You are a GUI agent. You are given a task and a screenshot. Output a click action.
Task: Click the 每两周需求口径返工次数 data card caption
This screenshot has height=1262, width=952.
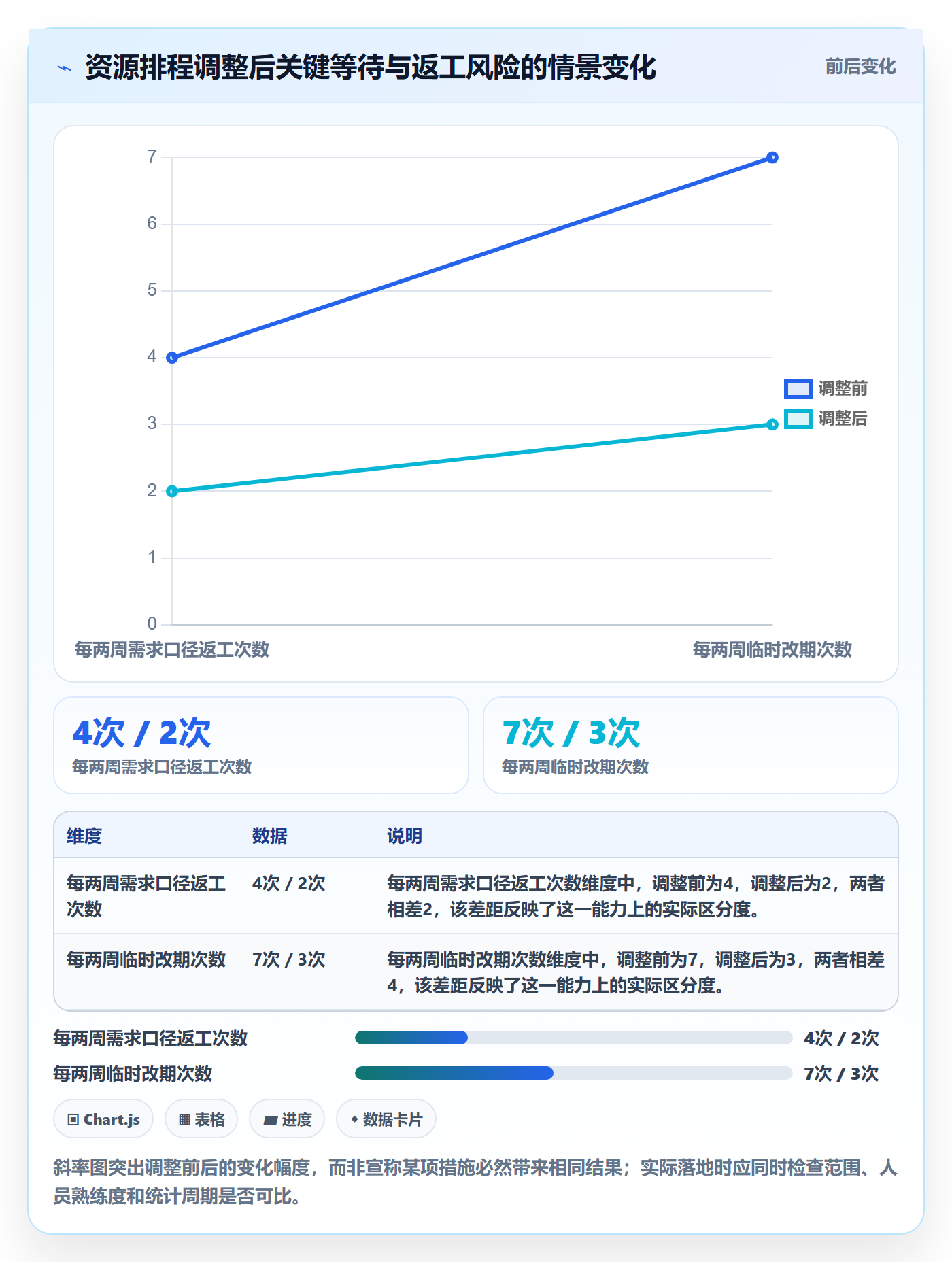click(162, 767)
